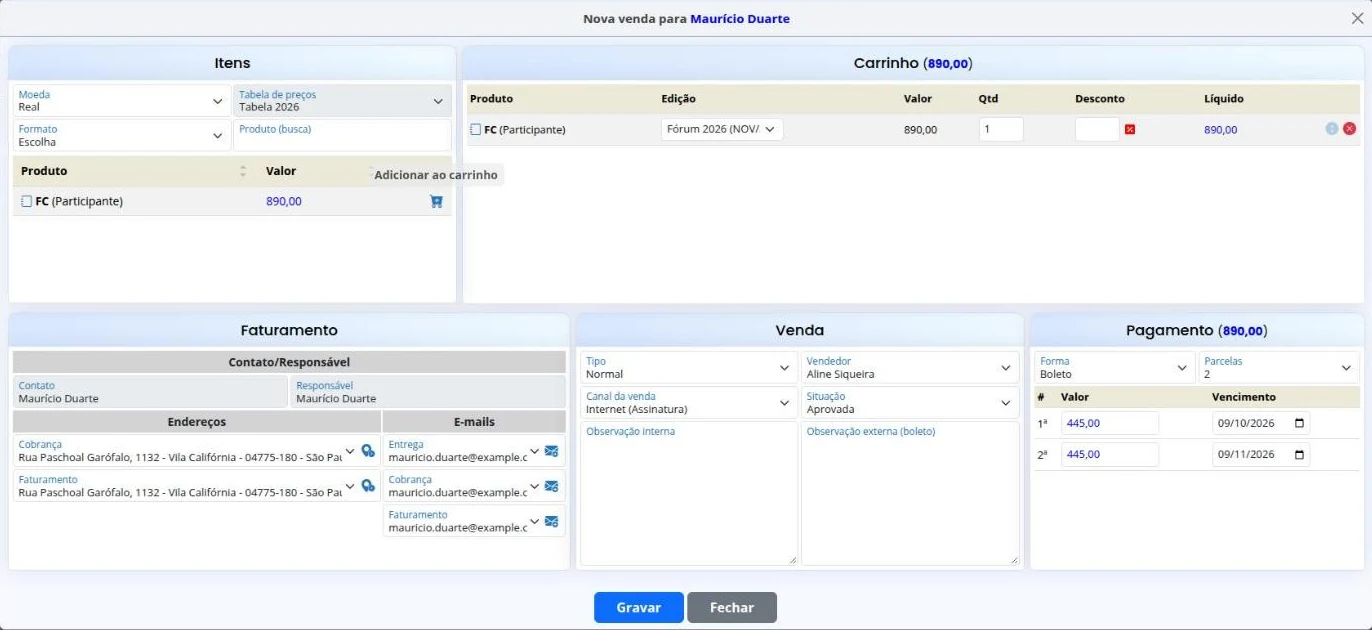
Task: Sort the Itens list by Produto
Action: [243, 171]
